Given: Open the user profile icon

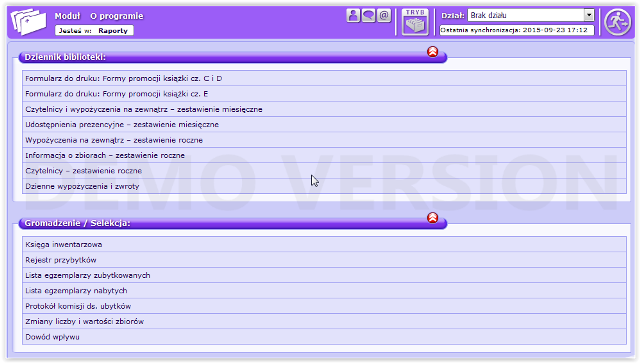Looking at the screenshot, I should (x=353, y=16).
